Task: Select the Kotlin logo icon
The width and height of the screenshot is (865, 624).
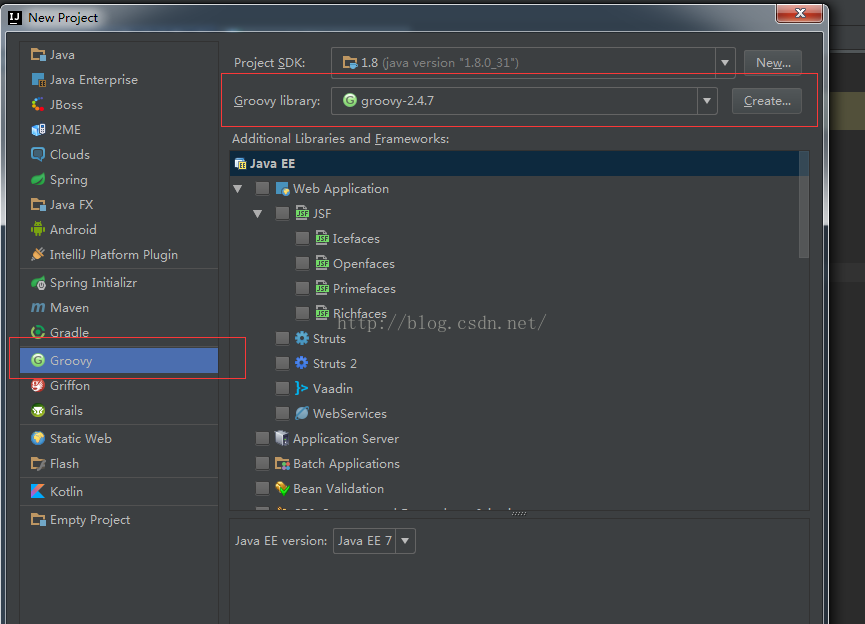Action: click(x=38, y=492)
